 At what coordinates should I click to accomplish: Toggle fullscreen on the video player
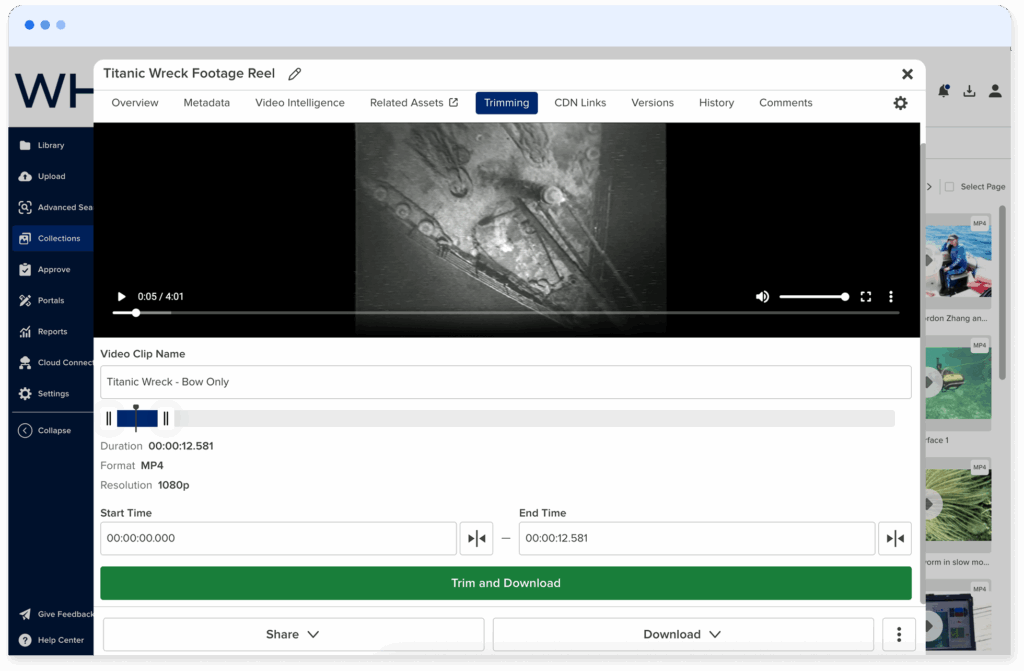pos(866,296)
